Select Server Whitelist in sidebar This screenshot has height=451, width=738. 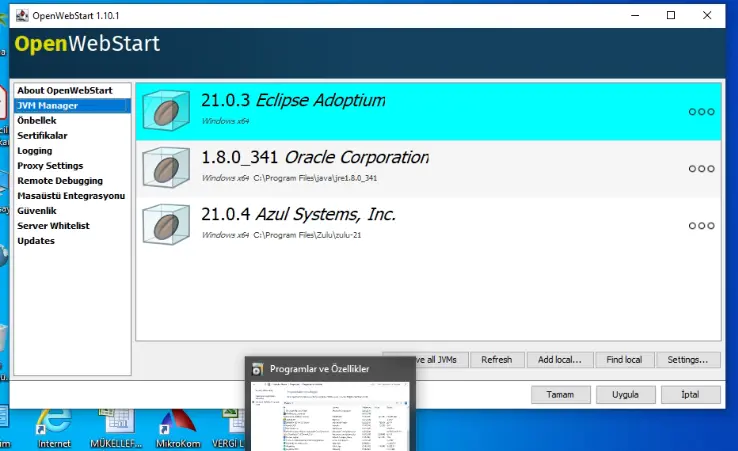[72, 226]
